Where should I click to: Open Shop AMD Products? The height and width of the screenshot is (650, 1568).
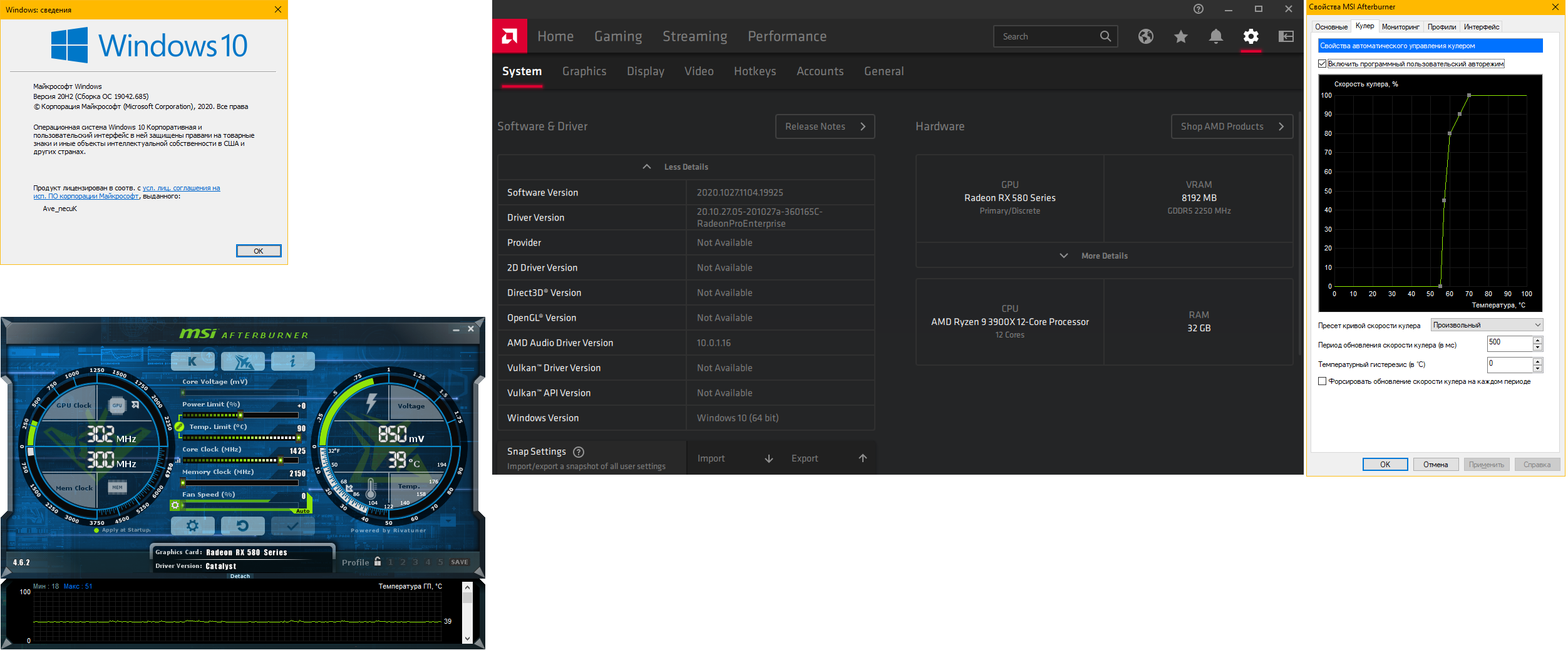(x=1232, y=126)
